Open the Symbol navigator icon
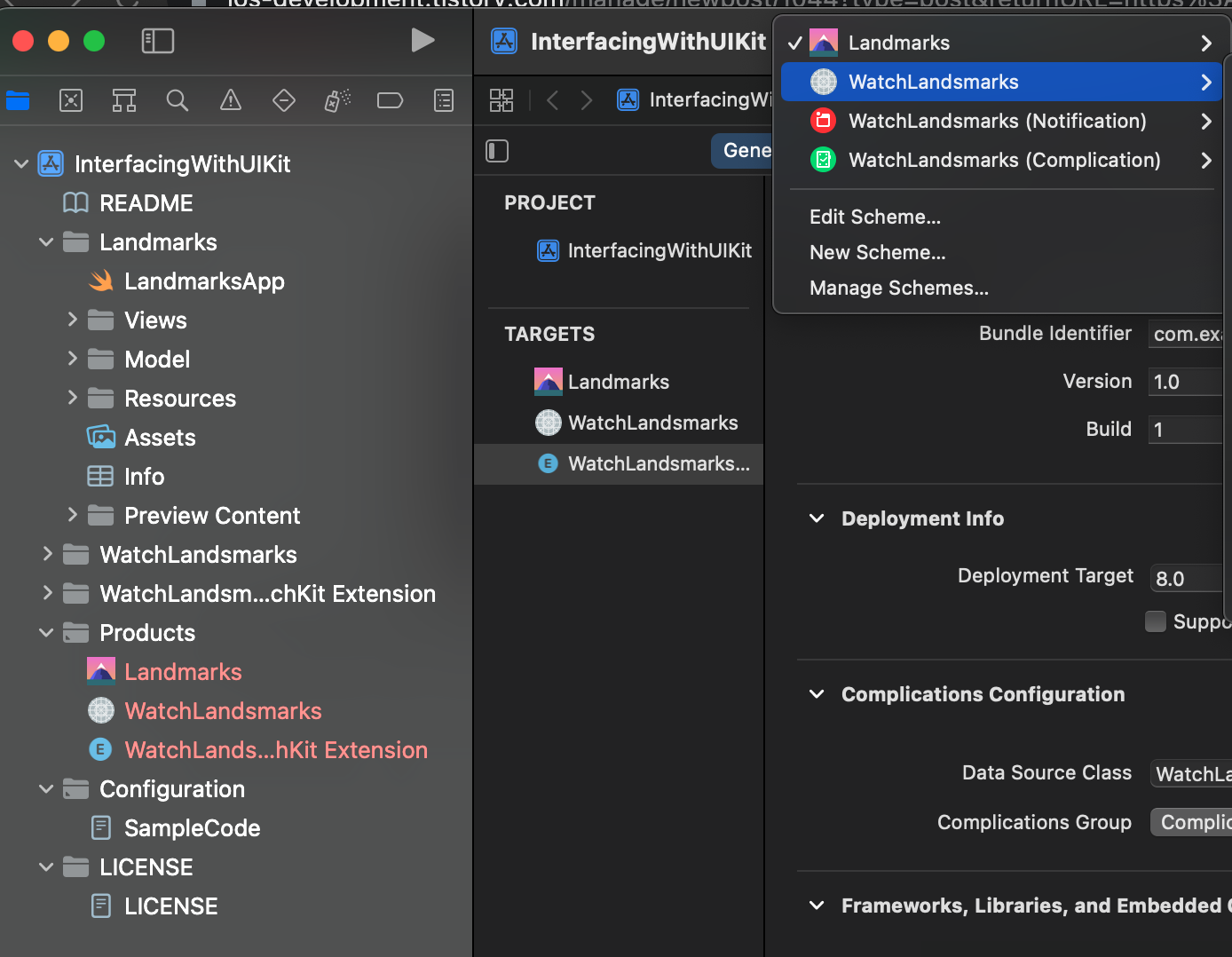Image resolution: width=1232 pixels, height=957 pixels. pyautogui.click(x=124, y=100)
